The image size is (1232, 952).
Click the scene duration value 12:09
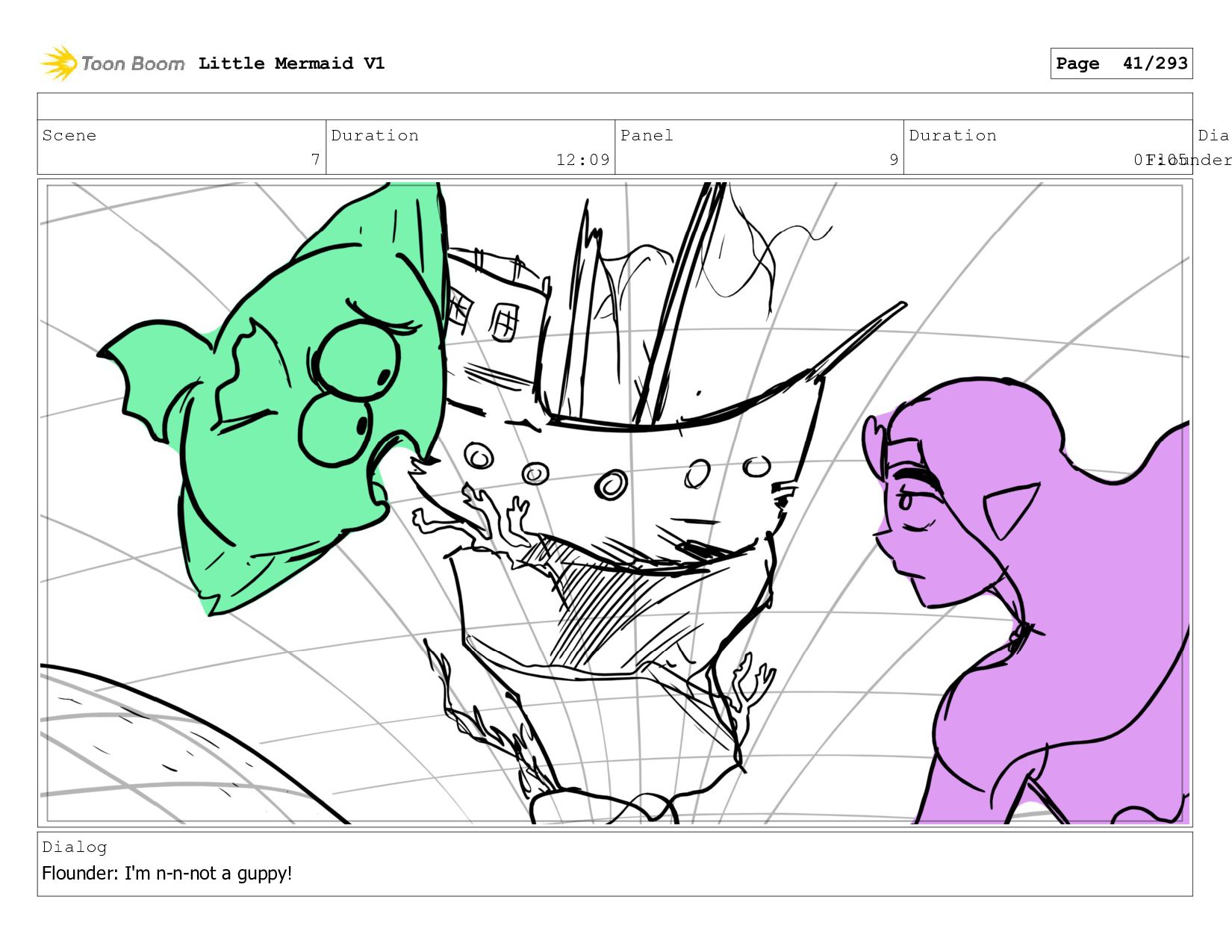(582, 160)
